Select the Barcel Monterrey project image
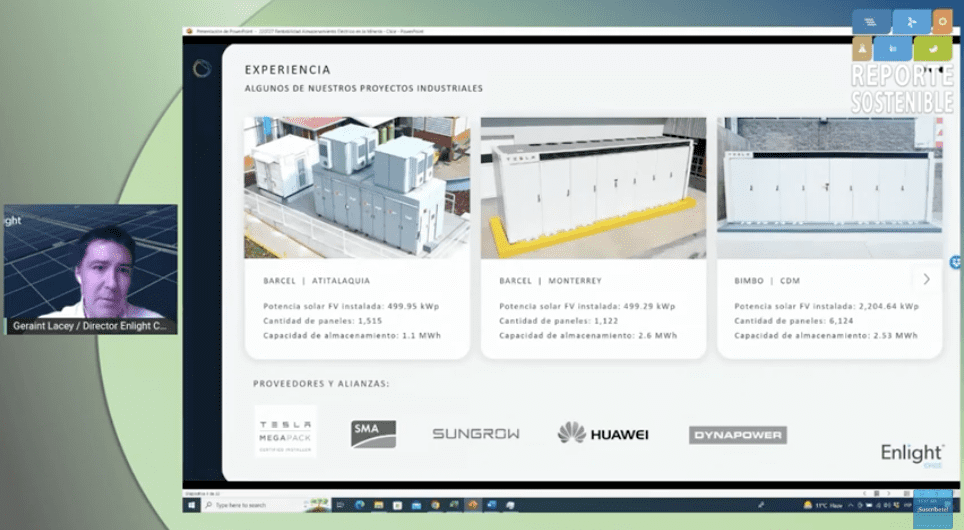 click(x=593, y=187)
